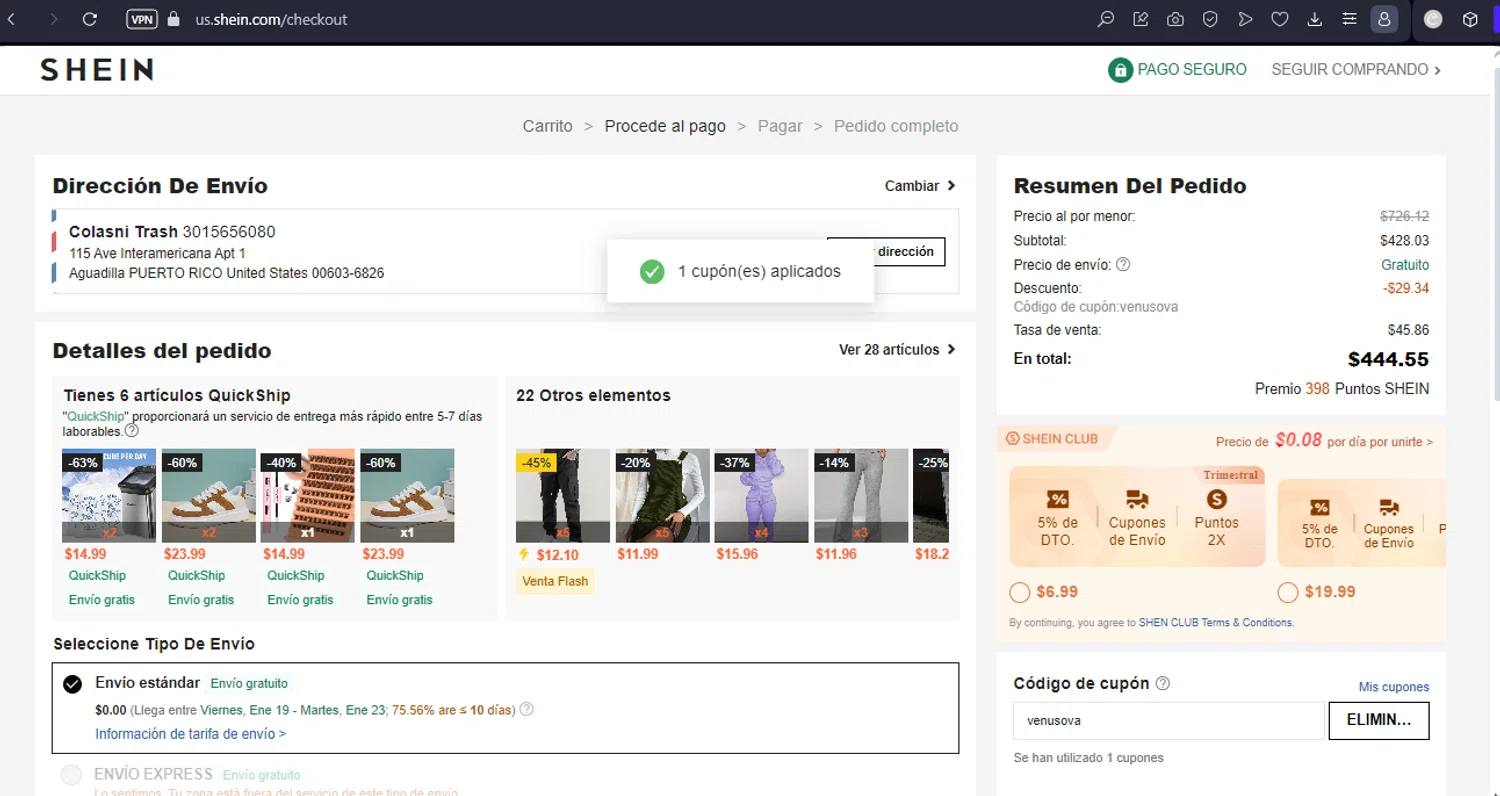Open SHEN CLUB Terms & Conditions link
The image size is (1500, 796).
tap(1216, 622)
